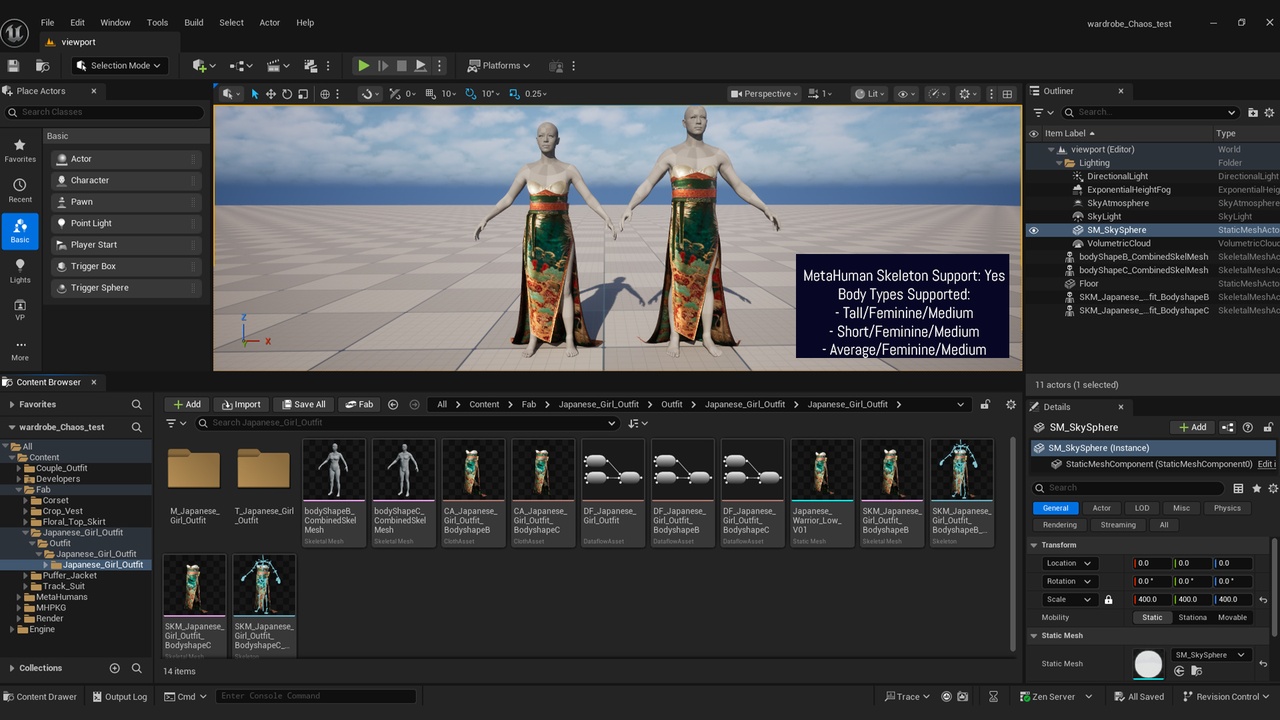Select the Recent category in Place Actors
This screenshot has height=720, width=1280.
tap(20, 191)
